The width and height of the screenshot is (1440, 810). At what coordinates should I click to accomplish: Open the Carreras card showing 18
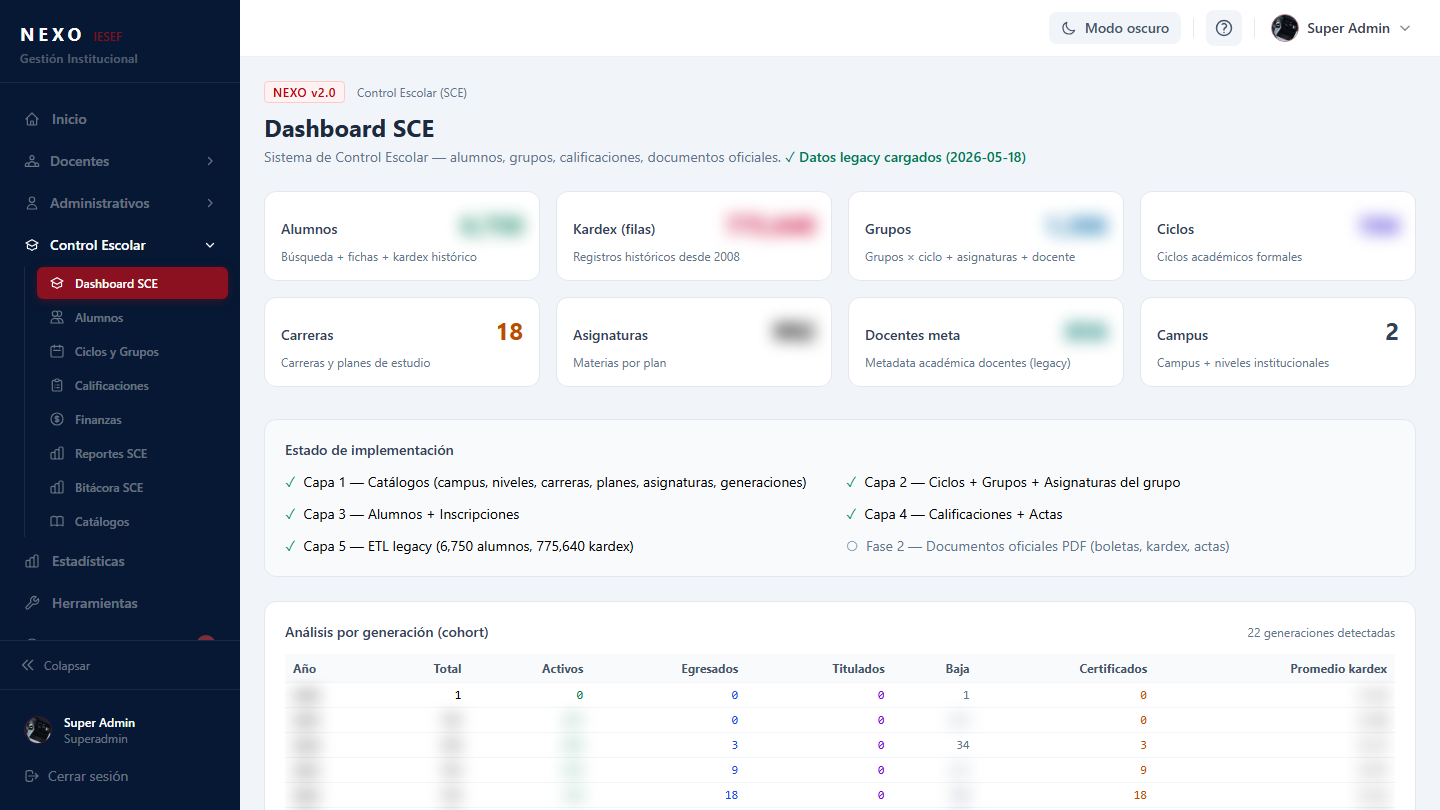point(402,342)
